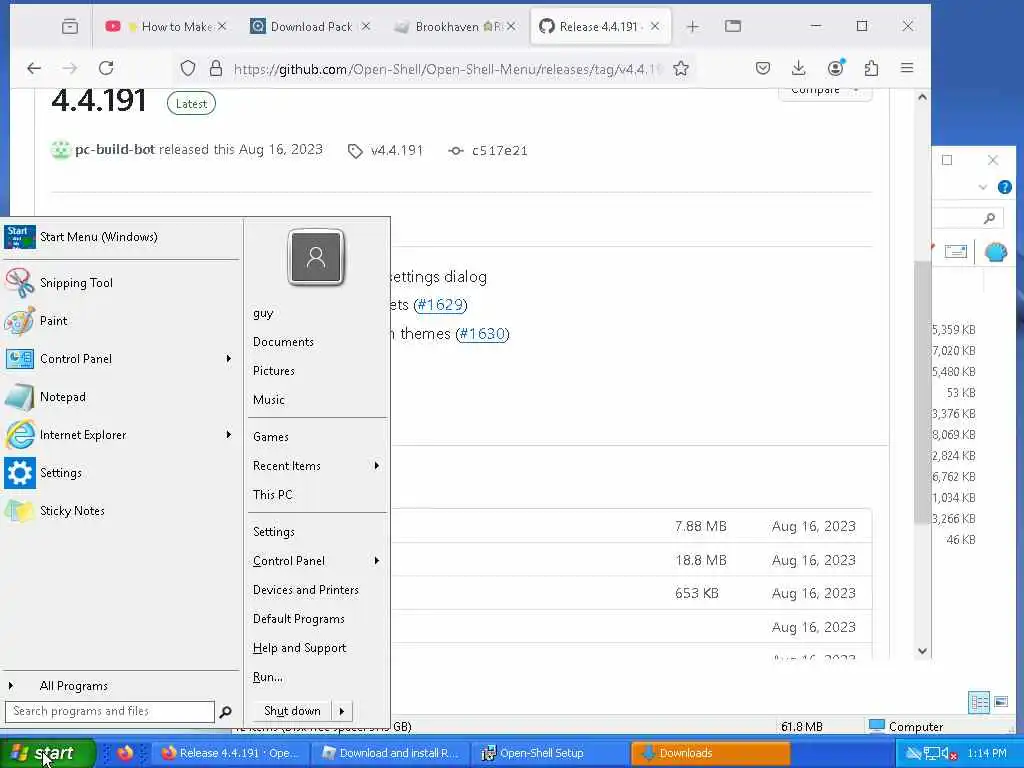Expand Internet Explorer submenu arrow
Image resolution: width=1024 pixels, height=768 pixels.
click(x=229, y=434)
